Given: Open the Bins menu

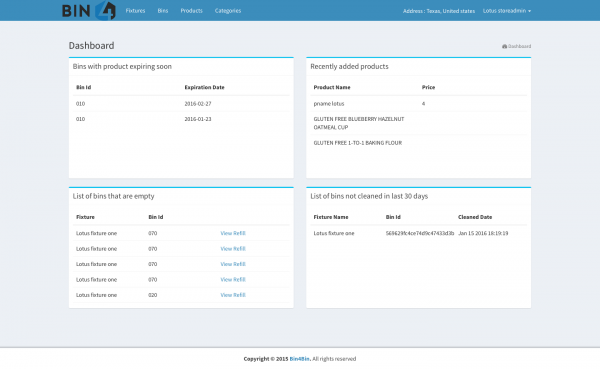Looking at the screenshot, I should [x=163, y=11].
